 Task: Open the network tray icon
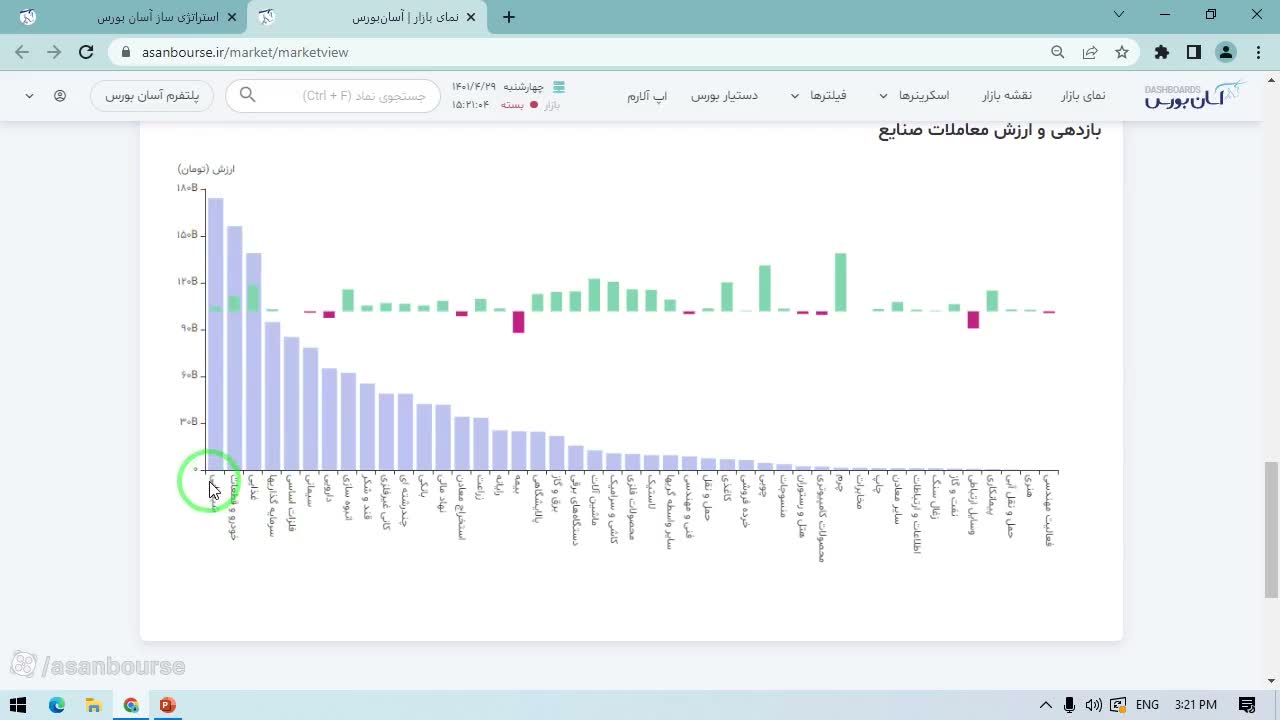(x=1118, y=705)
